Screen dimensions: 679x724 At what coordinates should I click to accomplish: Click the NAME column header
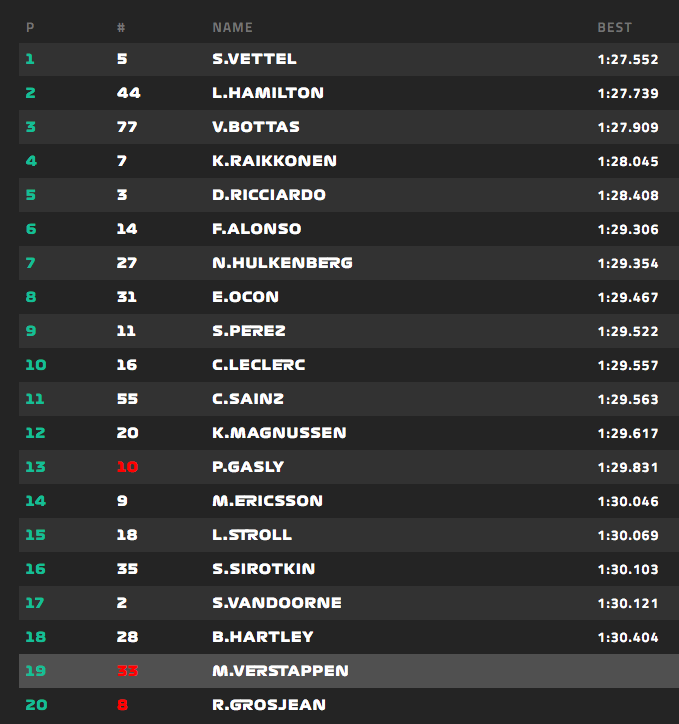pos(232,27)
